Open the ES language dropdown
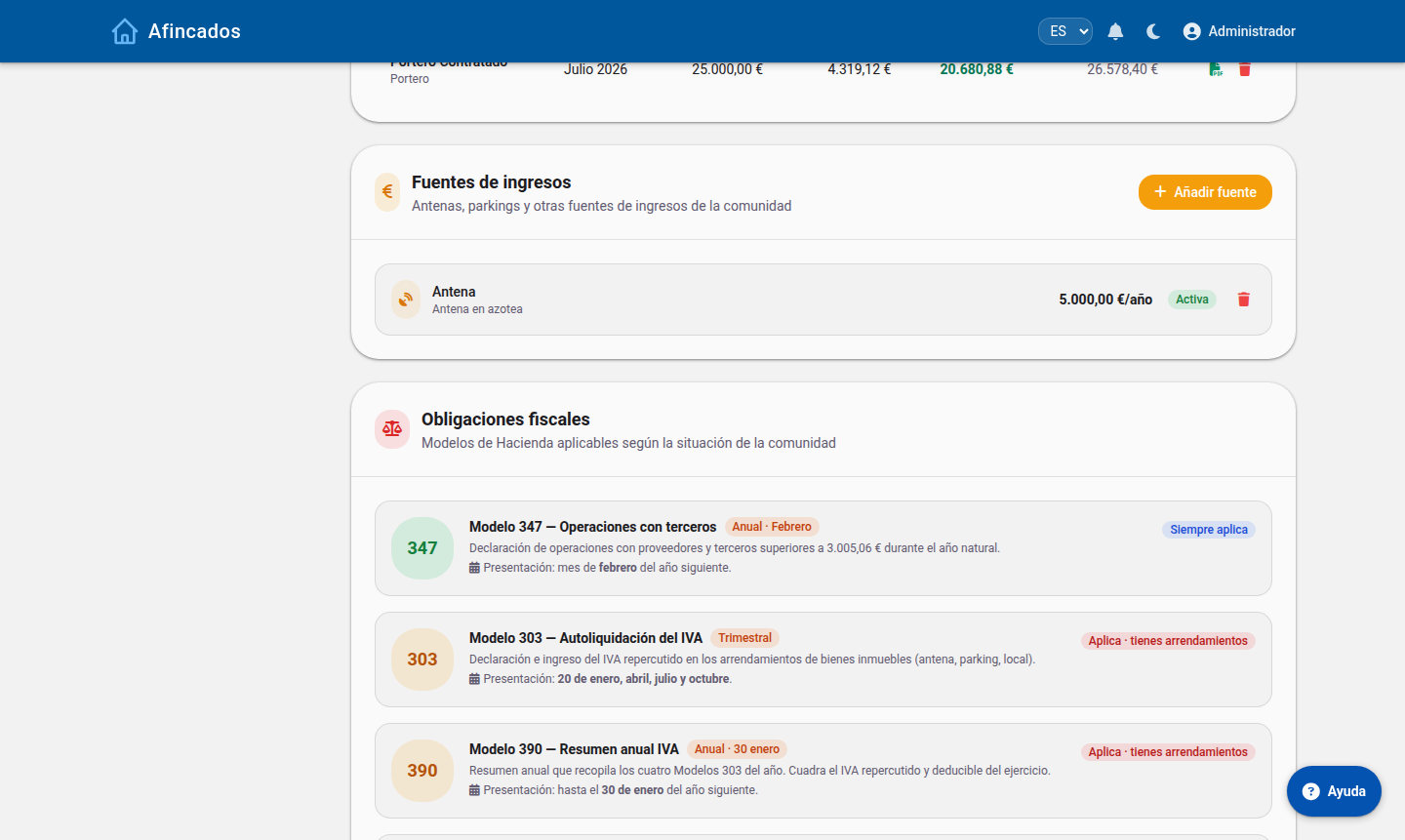 [1064, 31]
